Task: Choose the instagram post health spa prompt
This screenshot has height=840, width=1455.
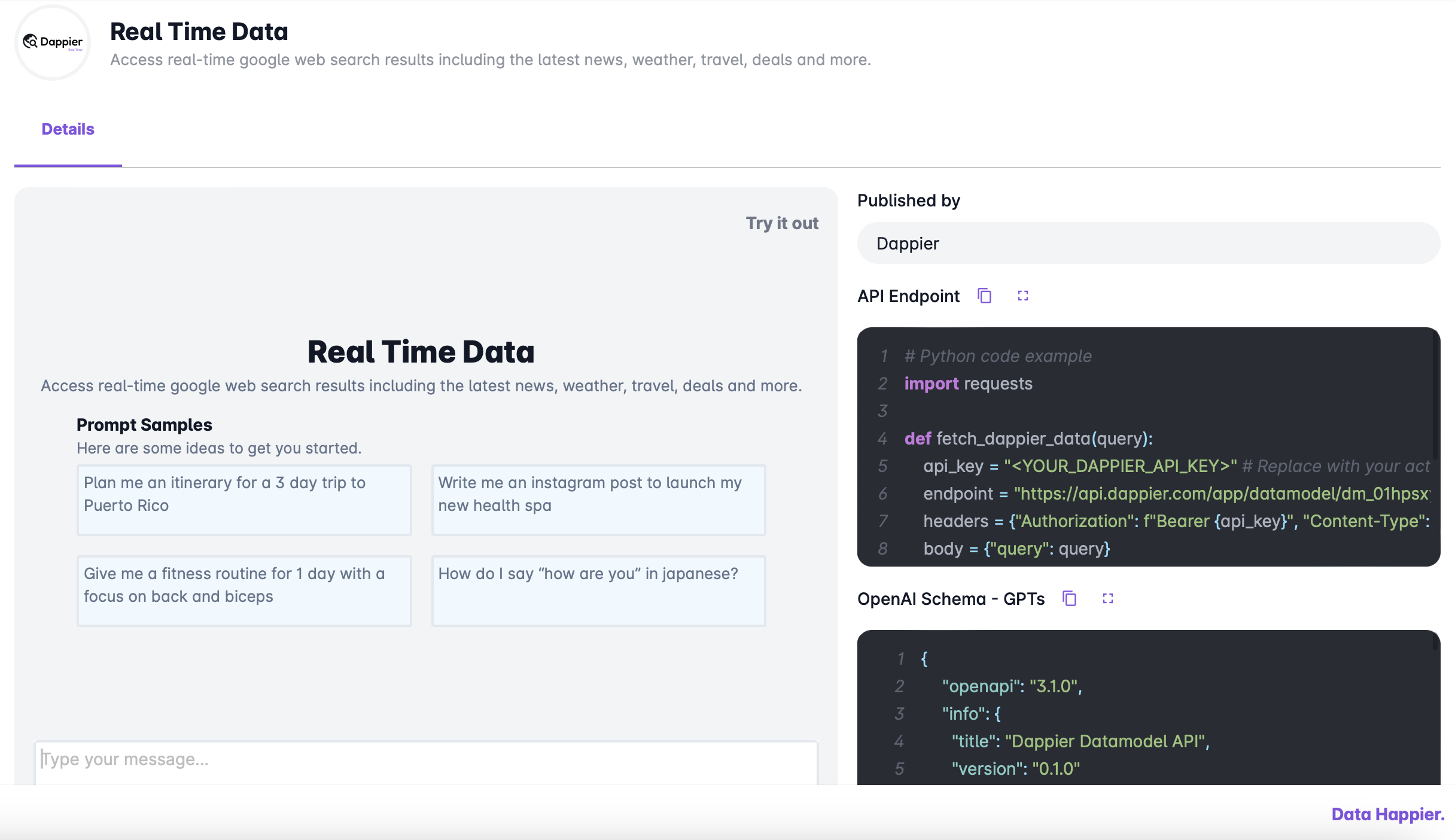Action: click(x=598, y=500)
